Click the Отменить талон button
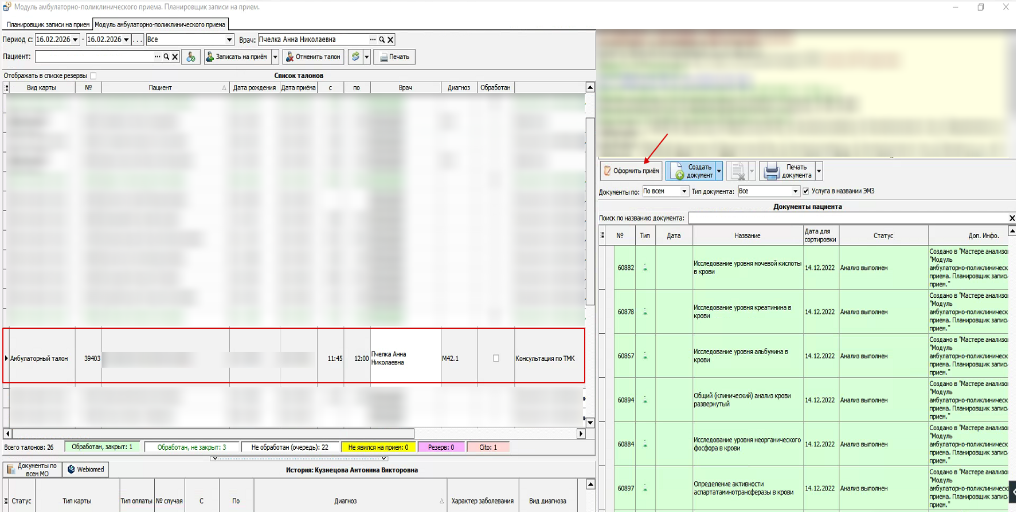The width and height of the screenshot is (1016, 512). (x=313, y=57)
